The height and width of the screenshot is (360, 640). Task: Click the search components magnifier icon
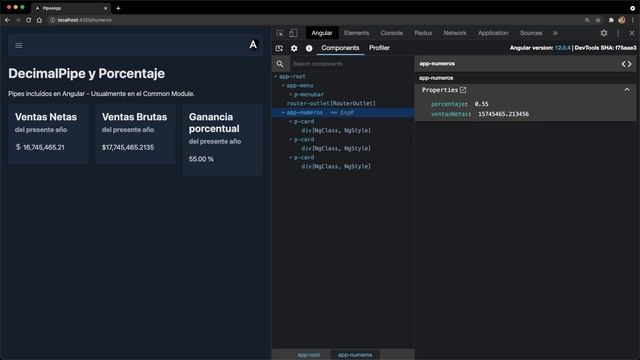point(280,64)
